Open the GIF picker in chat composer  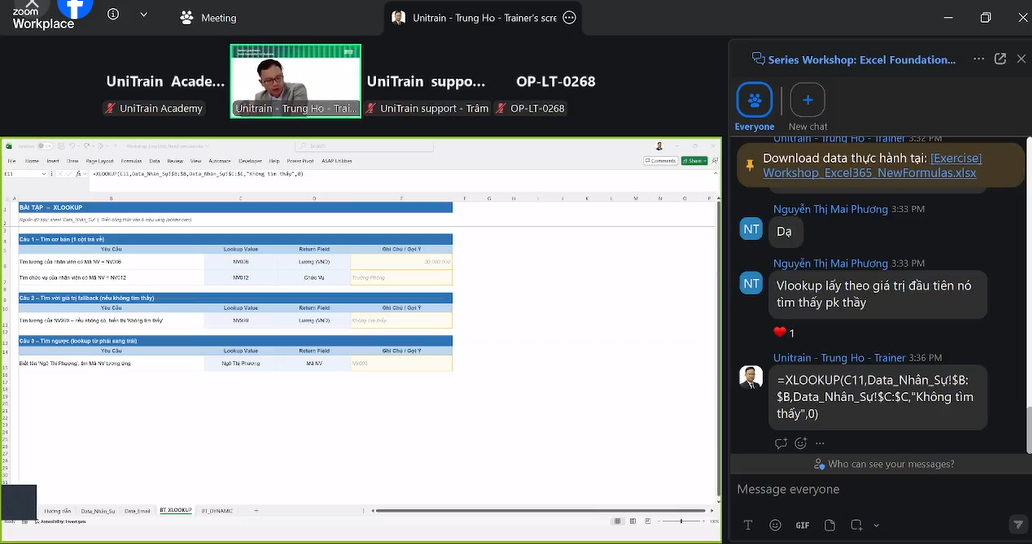coord(802,525)
